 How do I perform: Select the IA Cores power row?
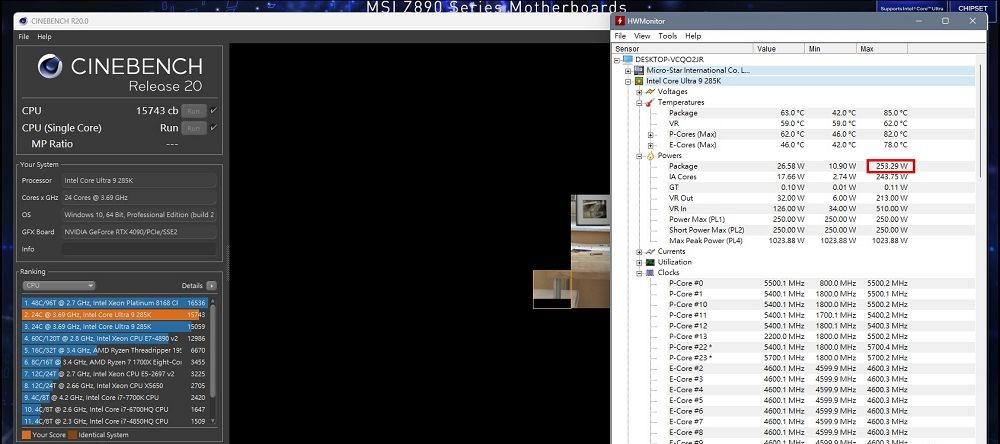pos(795,177)
